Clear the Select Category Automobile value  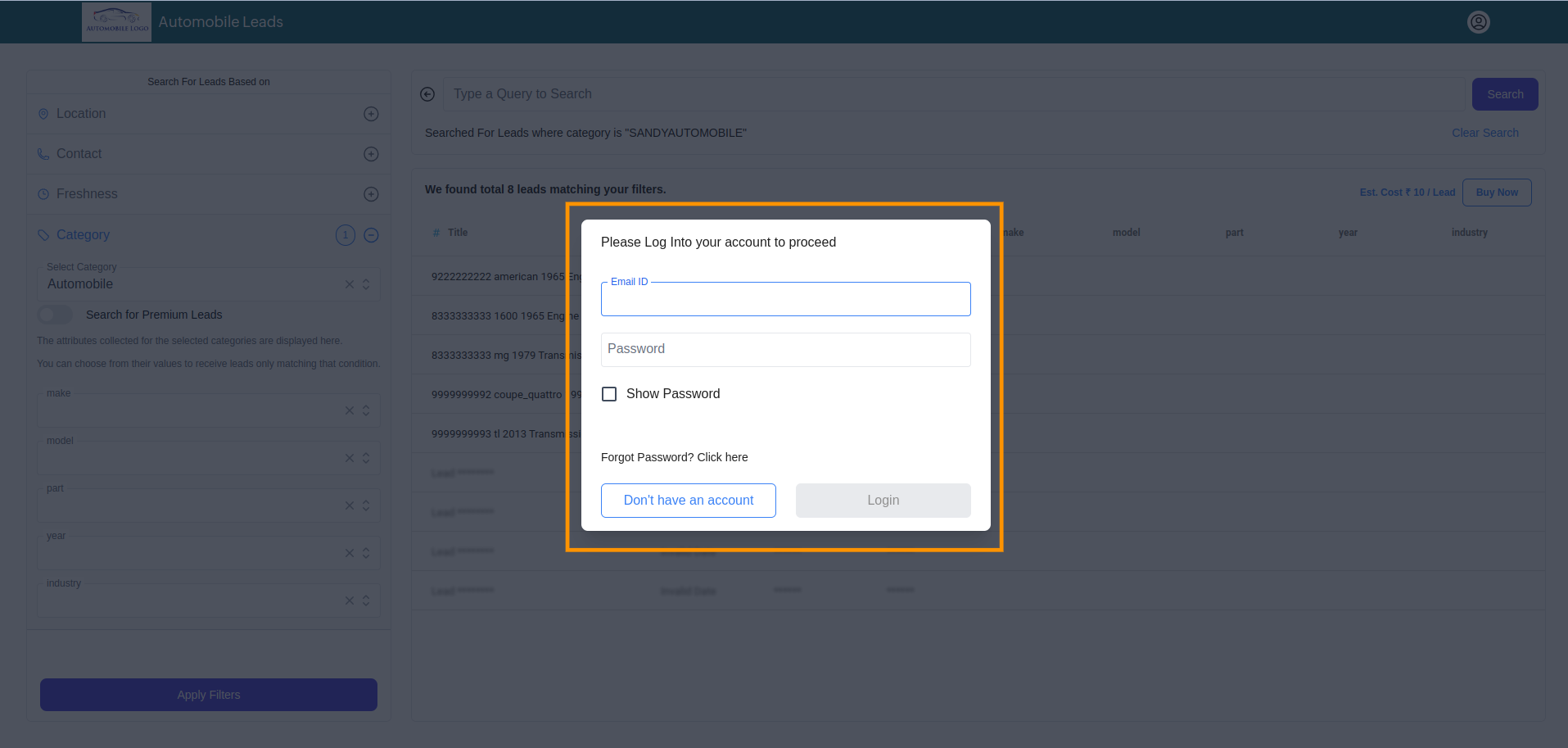(350, 284)
